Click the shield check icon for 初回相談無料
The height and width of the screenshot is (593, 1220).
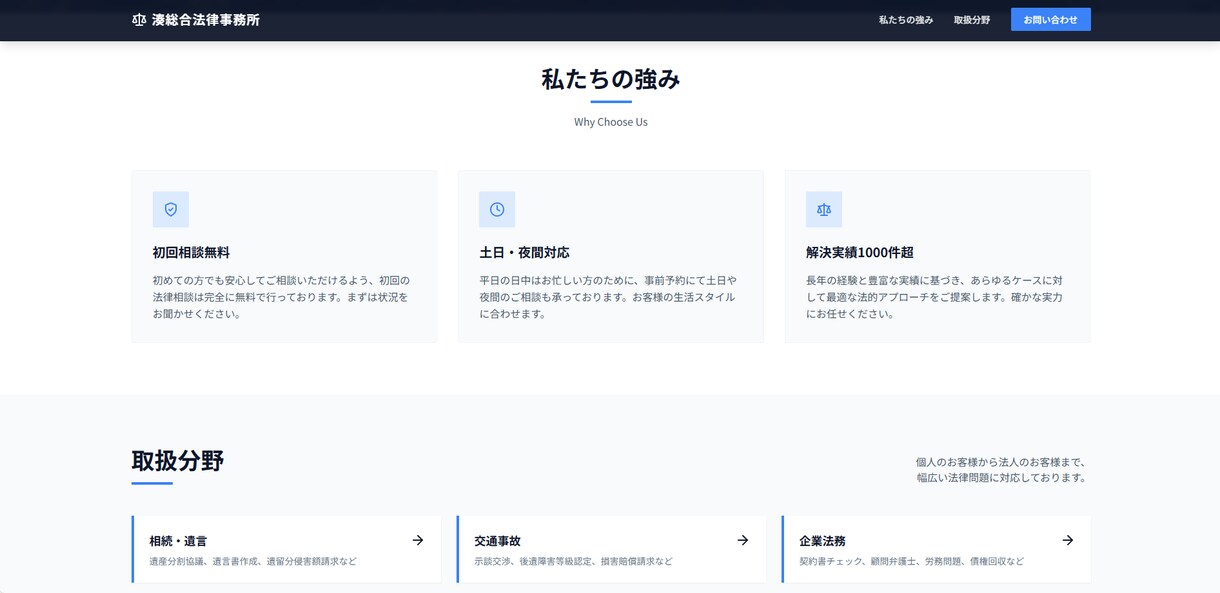[171, 210]
